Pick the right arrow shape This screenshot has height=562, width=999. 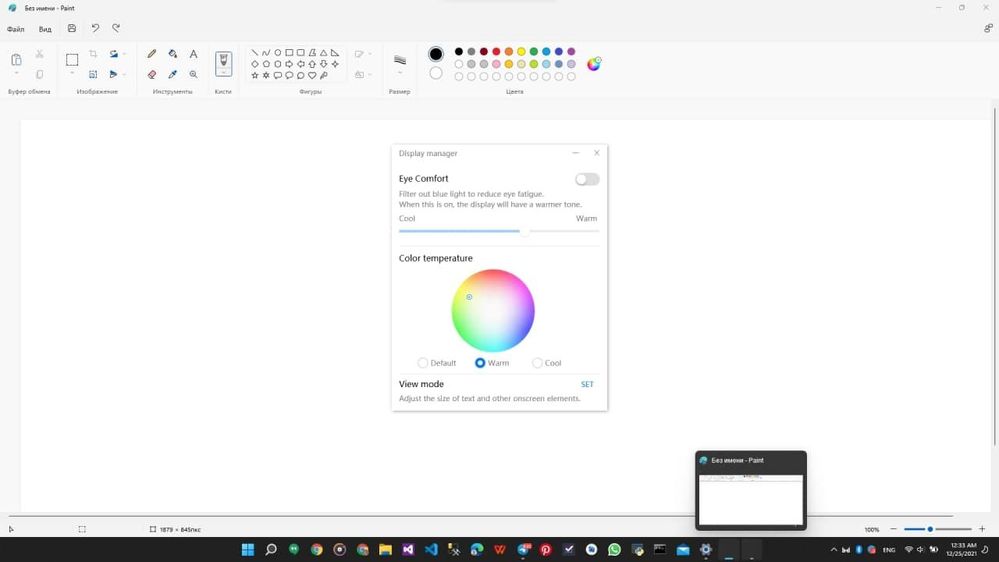click(x=289, y=64)
